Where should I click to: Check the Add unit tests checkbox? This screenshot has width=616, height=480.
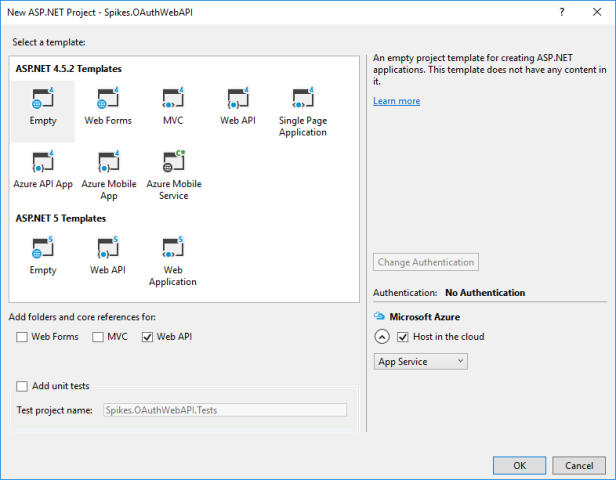22,386
